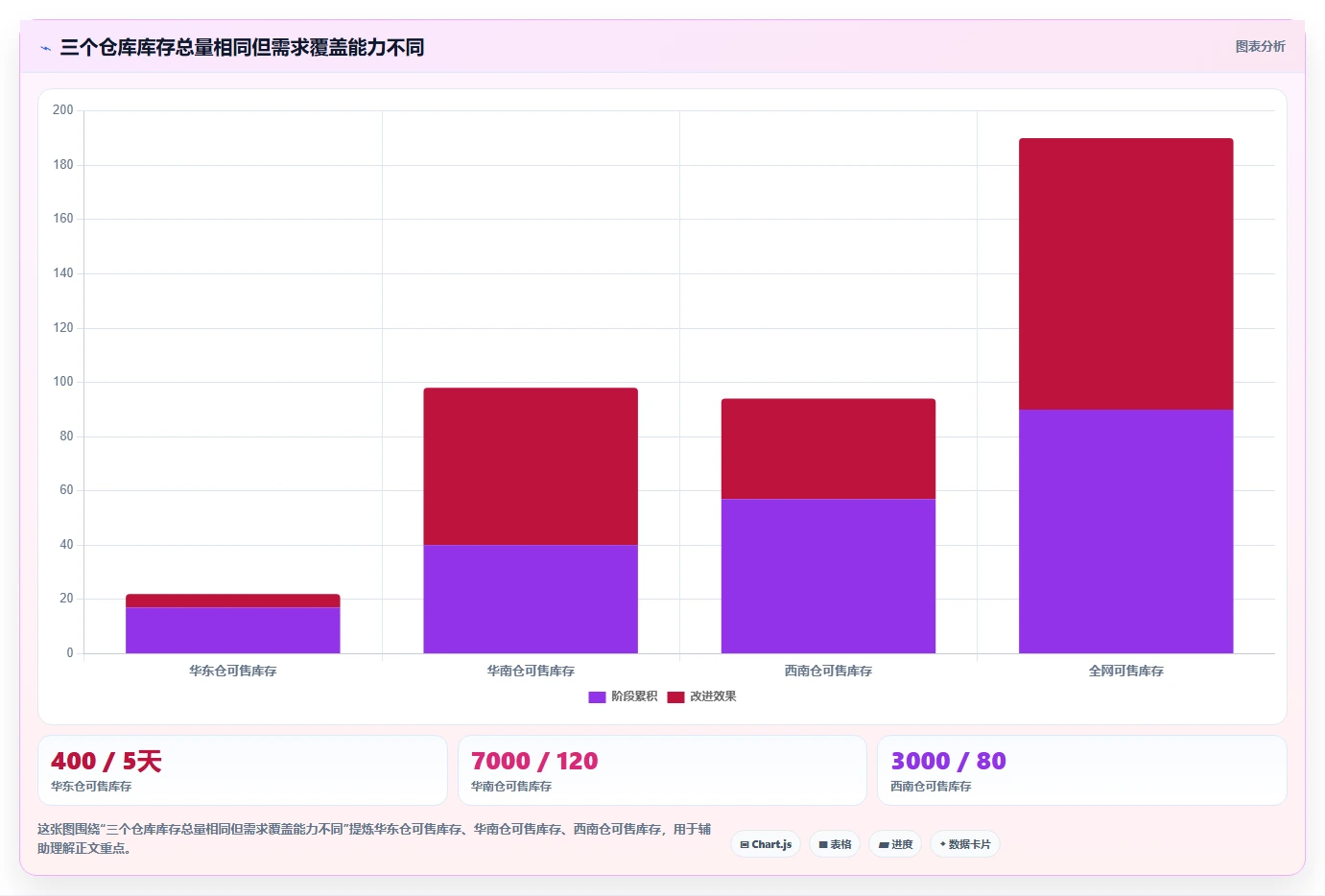The image size is (1325, 896).
Task: Click the red 改进效果 legend swatch
Action: [675, 697]
